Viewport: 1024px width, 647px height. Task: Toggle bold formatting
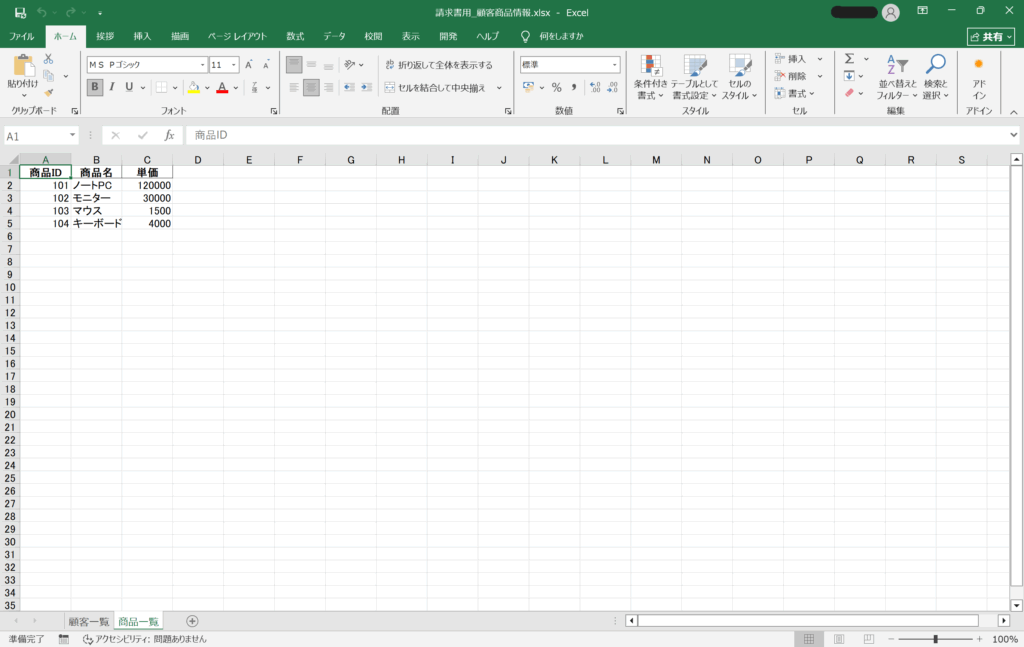pyautogui.click(x=95, y=87)
